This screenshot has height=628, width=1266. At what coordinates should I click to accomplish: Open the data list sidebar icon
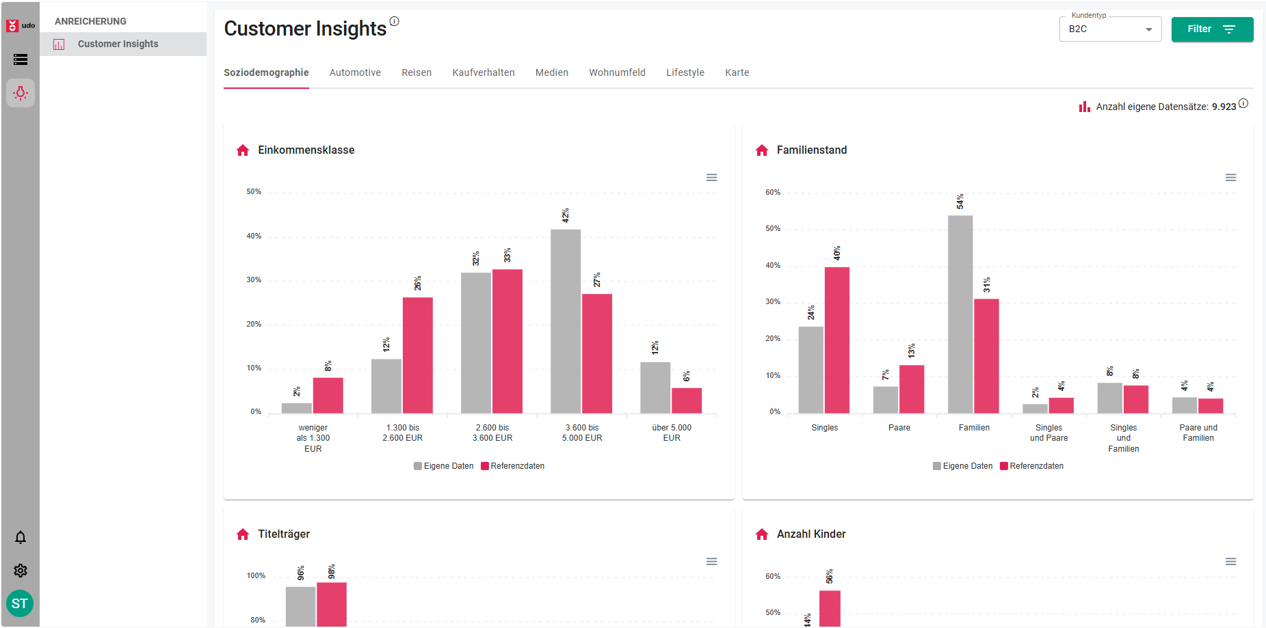[x=20, y=60]
